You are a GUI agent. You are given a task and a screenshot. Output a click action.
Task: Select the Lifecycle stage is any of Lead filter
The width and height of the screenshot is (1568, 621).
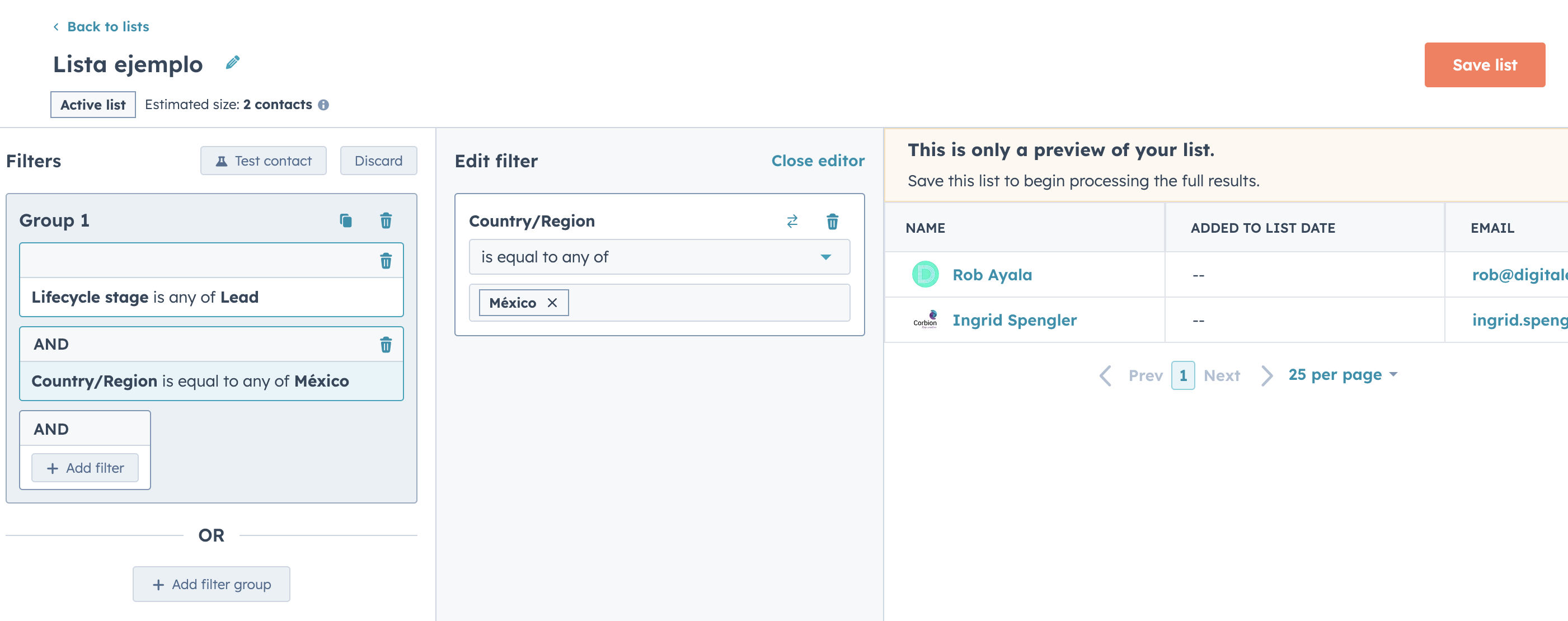click(211, 297)
